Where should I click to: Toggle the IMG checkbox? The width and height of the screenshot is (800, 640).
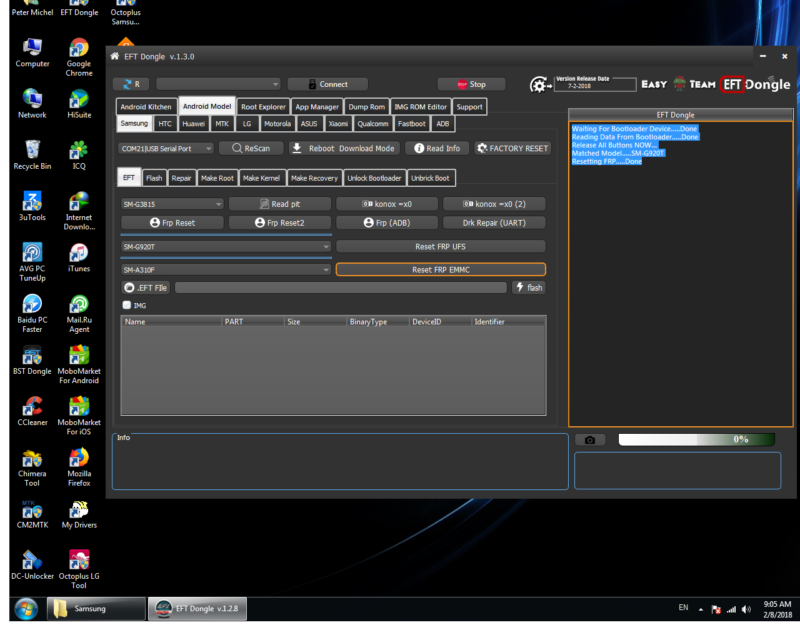click(127, 305)
